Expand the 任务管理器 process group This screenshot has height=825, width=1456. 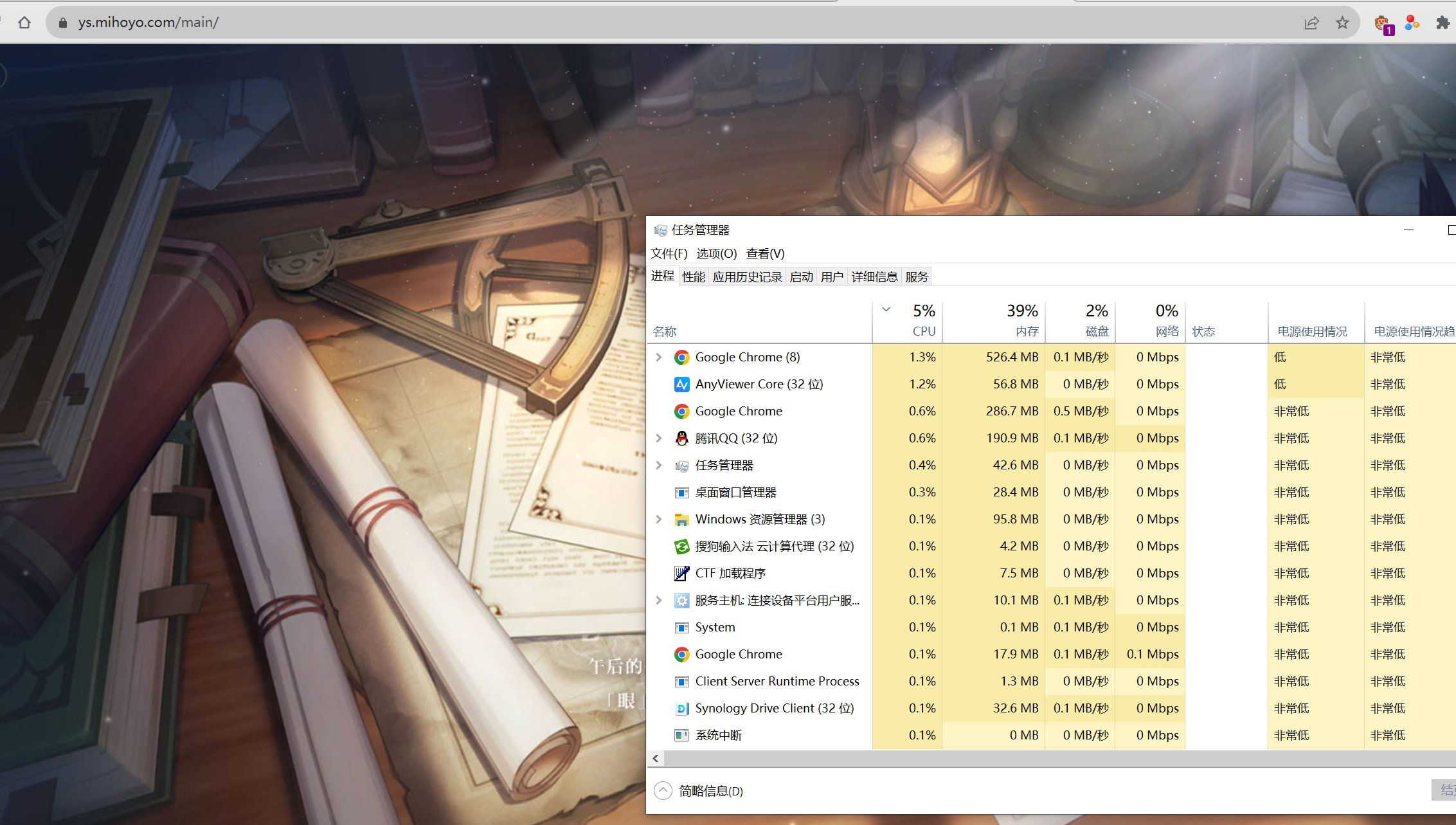(x=659, y=466)
